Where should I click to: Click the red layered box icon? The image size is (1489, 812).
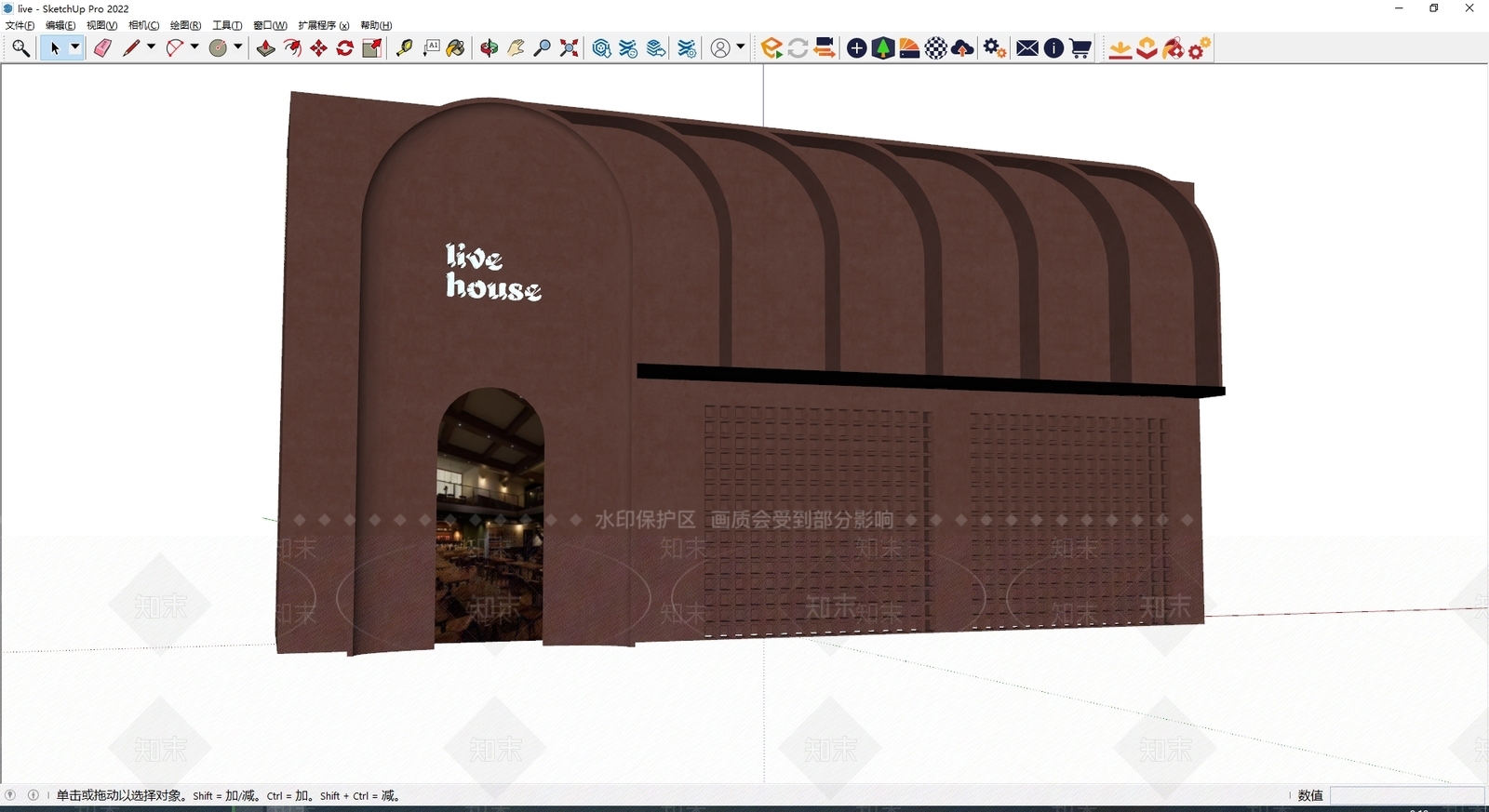(x=1147, y=48)
